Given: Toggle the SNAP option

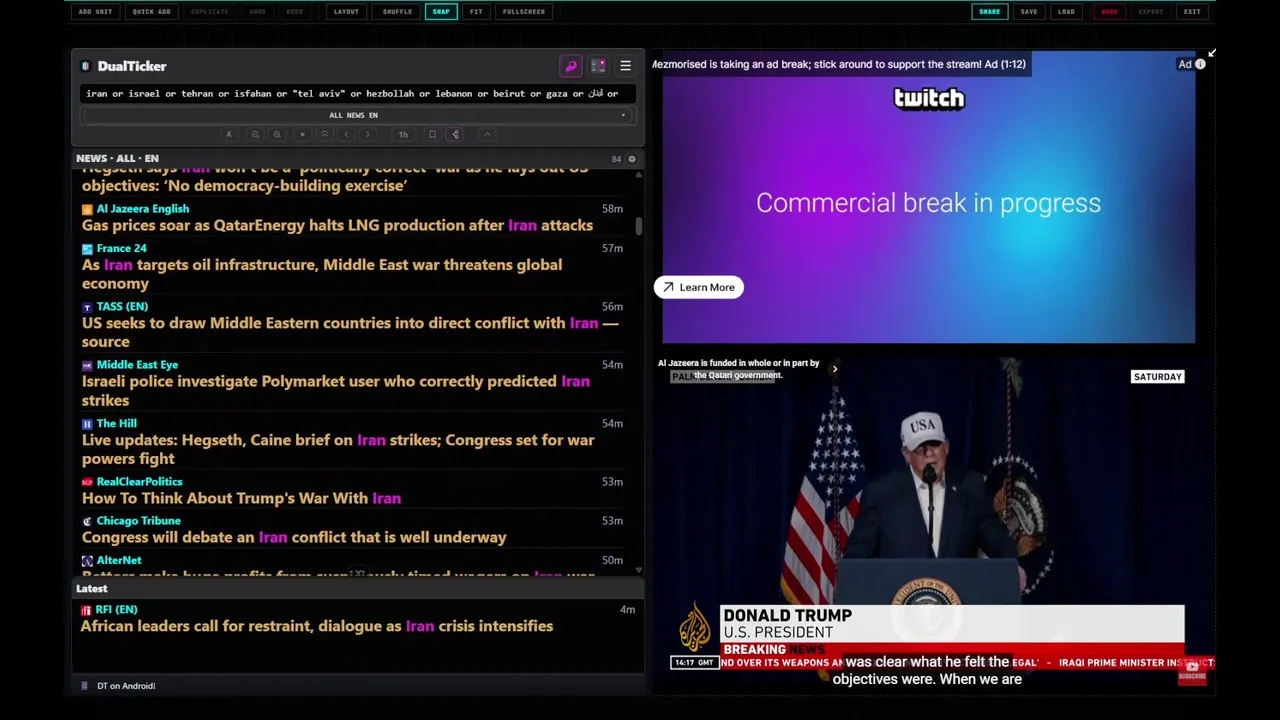Looking at the screenshot, I should pyautogui.click(x=441, y=12).
